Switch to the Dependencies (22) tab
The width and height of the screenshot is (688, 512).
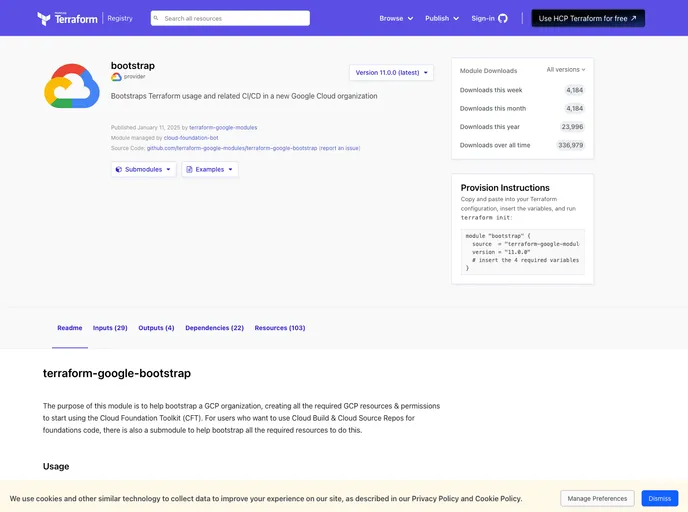215,328
